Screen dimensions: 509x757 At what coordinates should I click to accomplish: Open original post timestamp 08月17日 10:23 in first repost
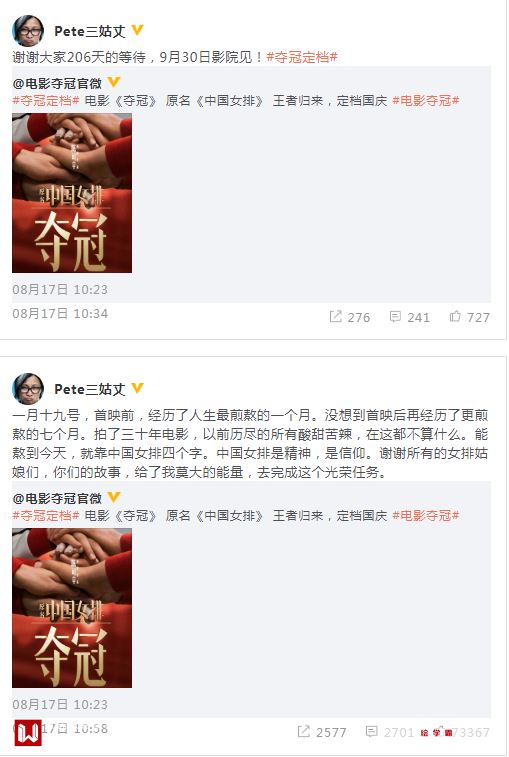(x=60, y=290)
